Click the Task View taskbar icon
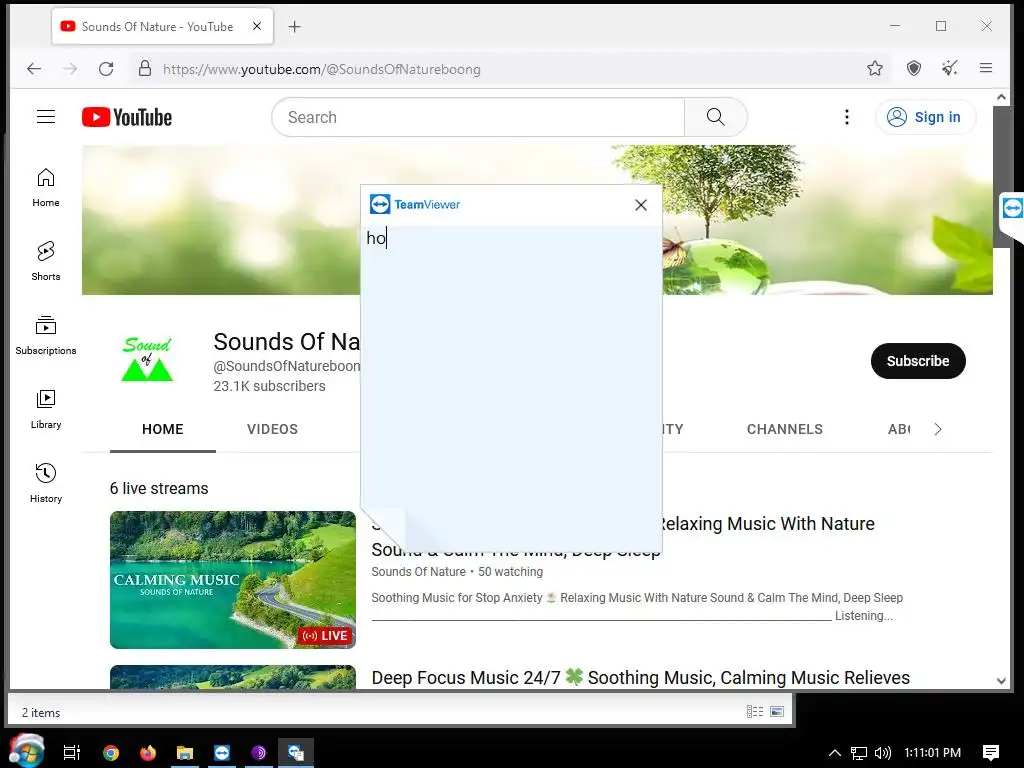 [x=72, y=753]
